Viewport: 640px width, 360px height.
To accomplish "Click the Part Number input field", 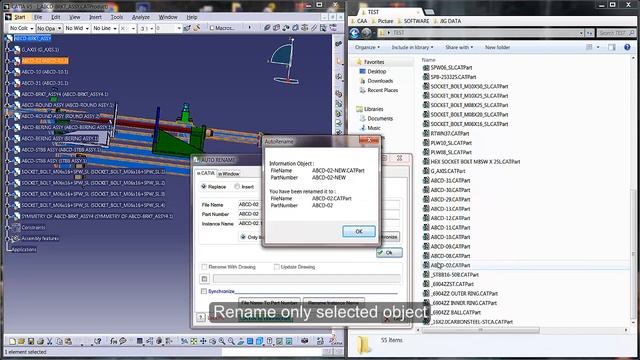I will coord(249,214).
